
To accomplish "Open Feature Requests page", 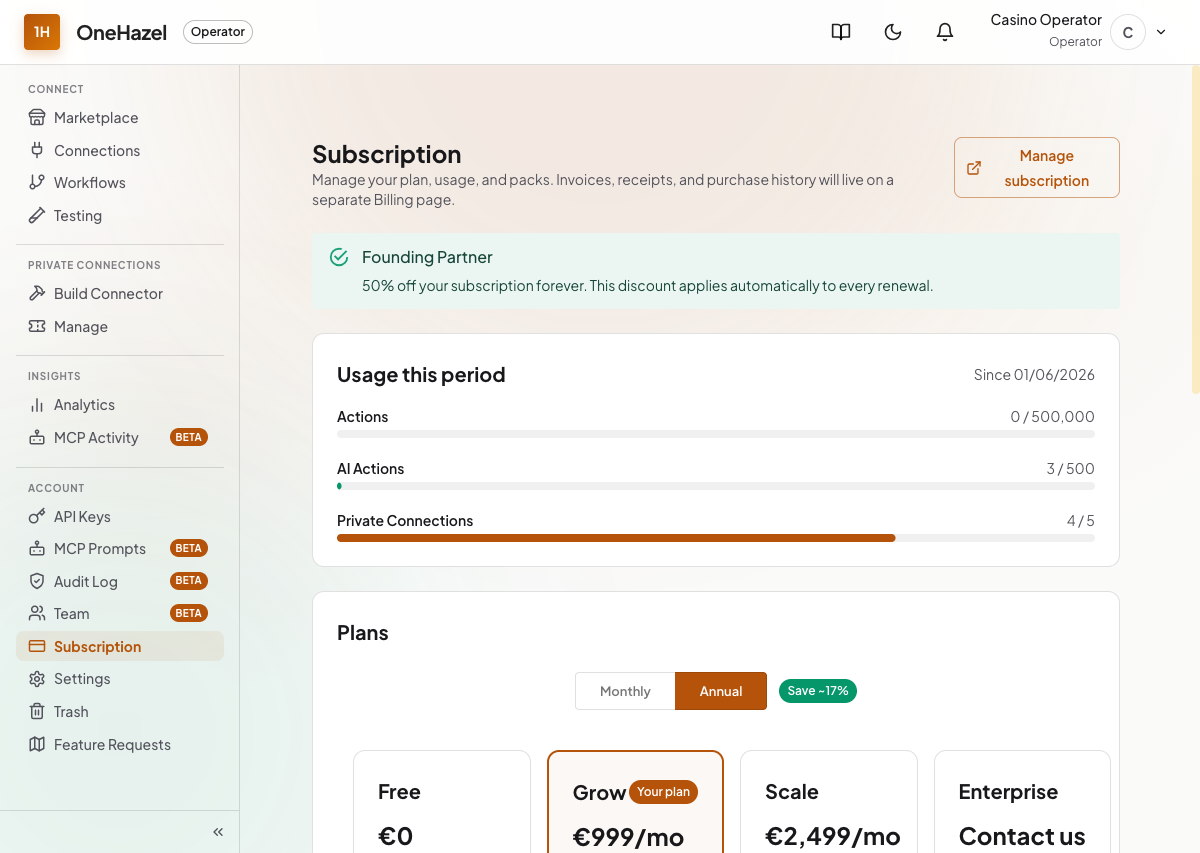I will point(120,745).
